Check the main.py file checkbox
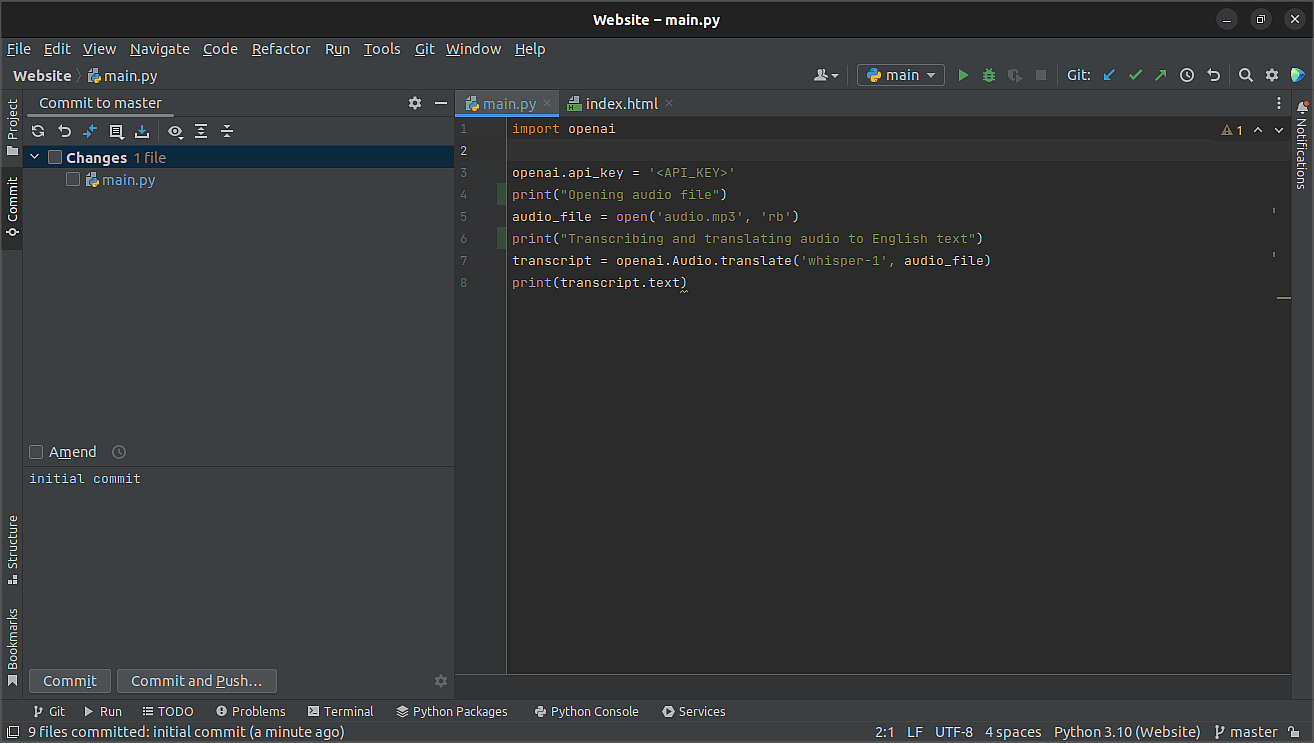1314x743 pixels. [73, 180]
